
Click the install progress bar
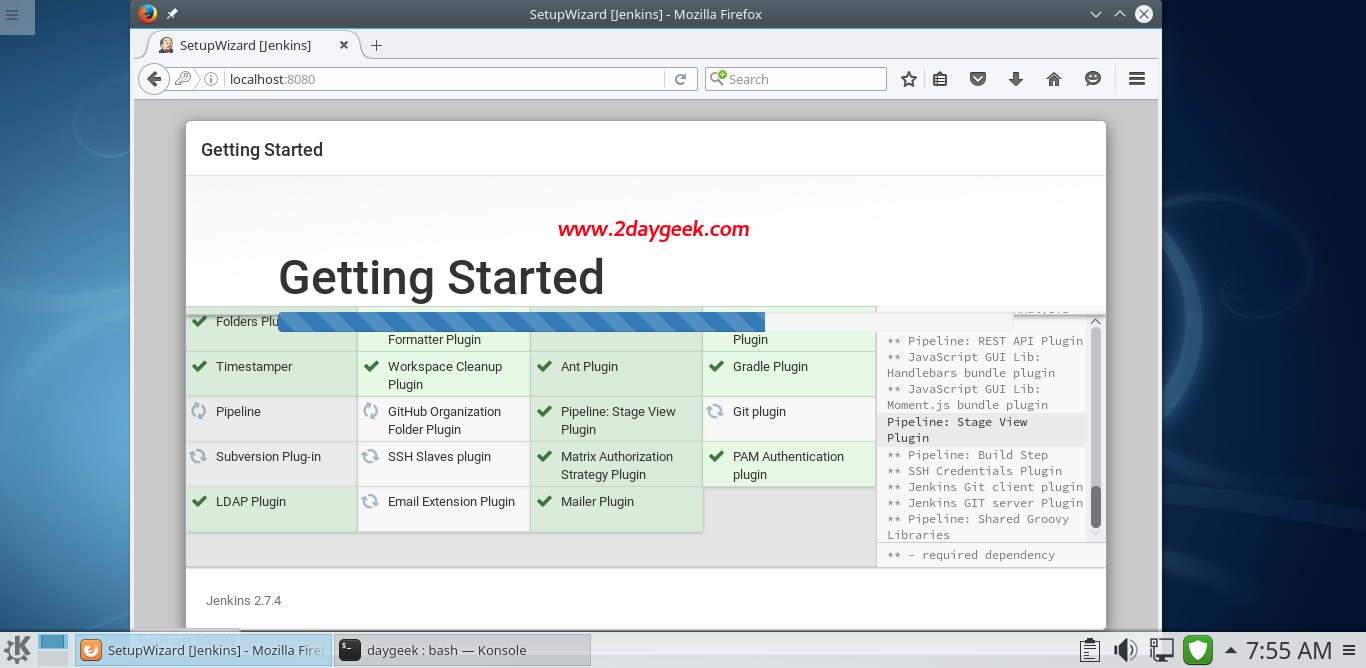pos(645,321)
